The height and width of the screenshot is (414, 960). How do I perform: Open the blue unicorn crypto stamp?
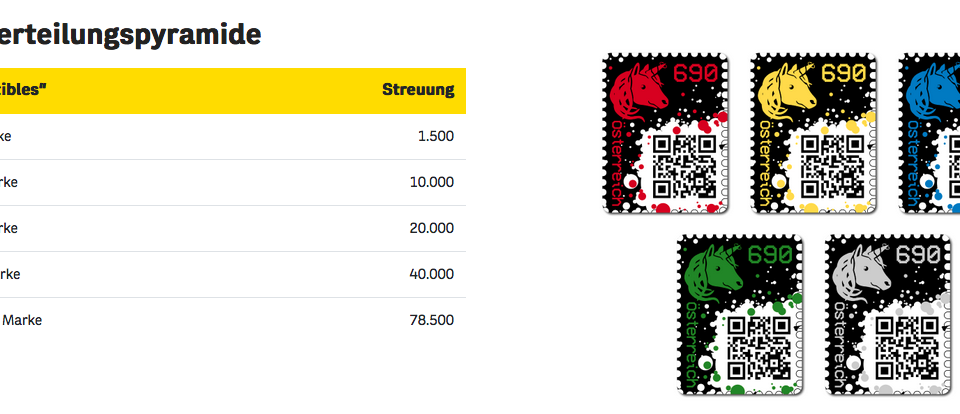click(929, 134)
